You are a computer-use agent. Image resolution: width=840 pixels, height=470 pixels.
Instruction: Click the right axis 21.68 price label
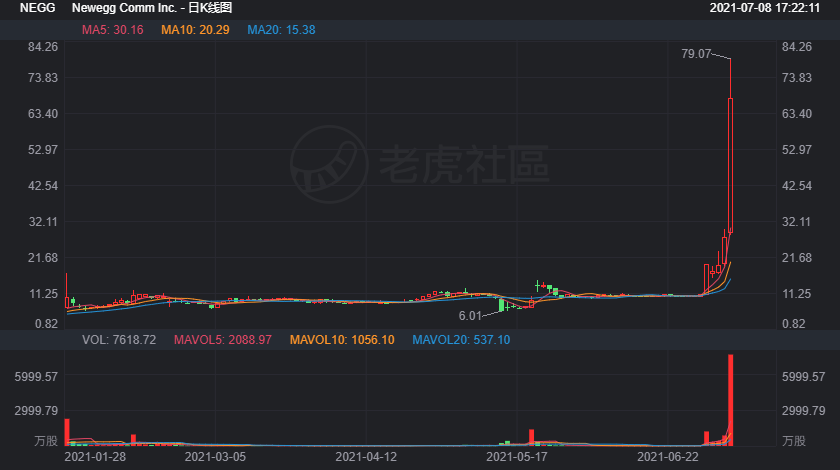pos(797,258)
